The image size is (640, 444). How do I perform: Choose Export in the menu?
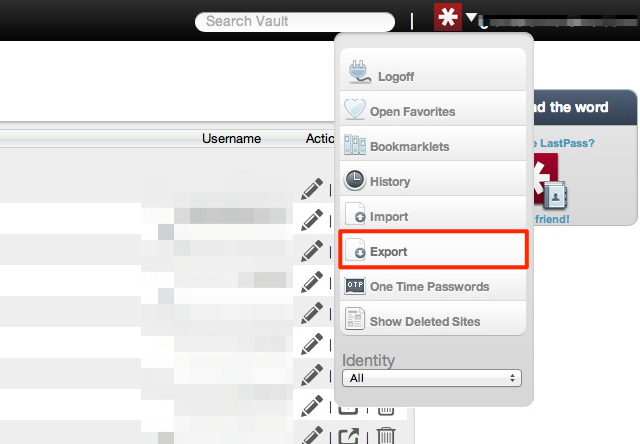click(433, 249)
